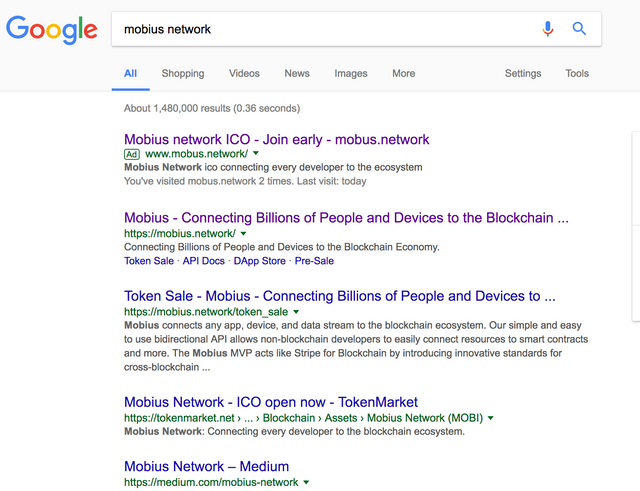Expand dropdown arrow next to medium.com/mobius-network

click(x=306, y=482)
